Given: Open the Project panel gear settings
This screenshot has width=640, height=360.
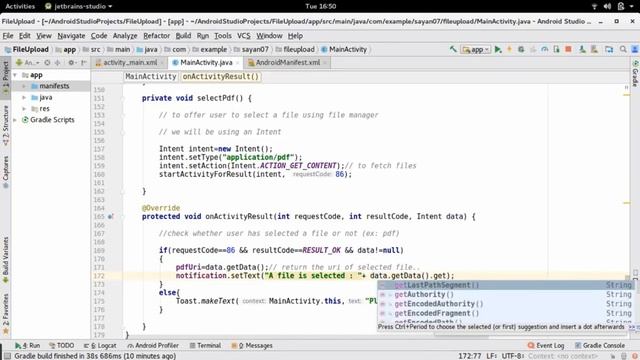Looking at the screenshot, I should tap(72, 62).
